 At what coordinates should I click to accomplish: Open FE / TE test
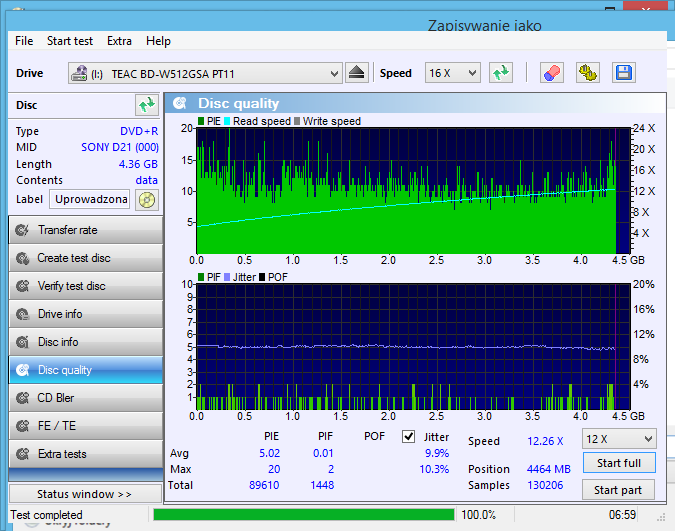click(x=86, y=426)
